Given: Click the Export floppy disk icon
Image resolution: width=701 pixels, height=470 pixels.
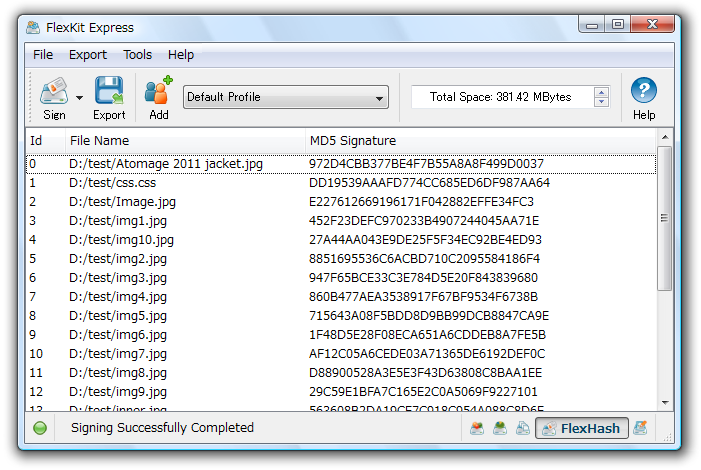Looking at the screenshot, I should pyautogui.click(x=109, y=92).
